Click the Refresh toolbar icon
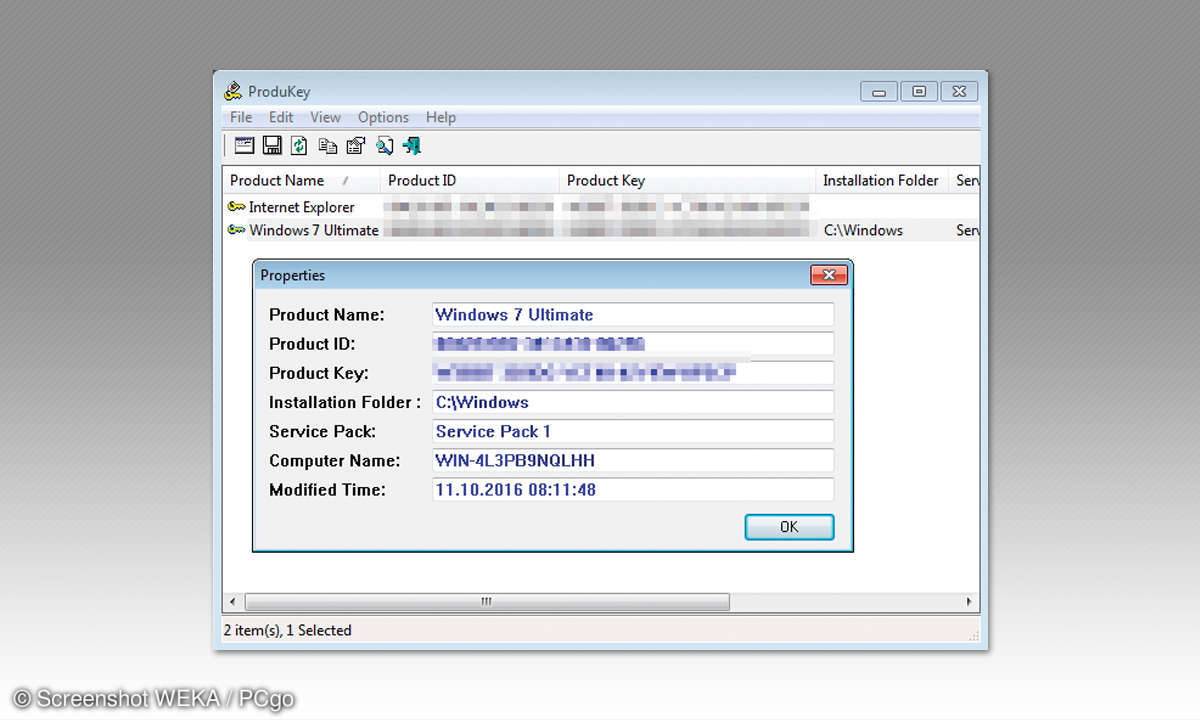1200x720 pixels. pos(299,146)
